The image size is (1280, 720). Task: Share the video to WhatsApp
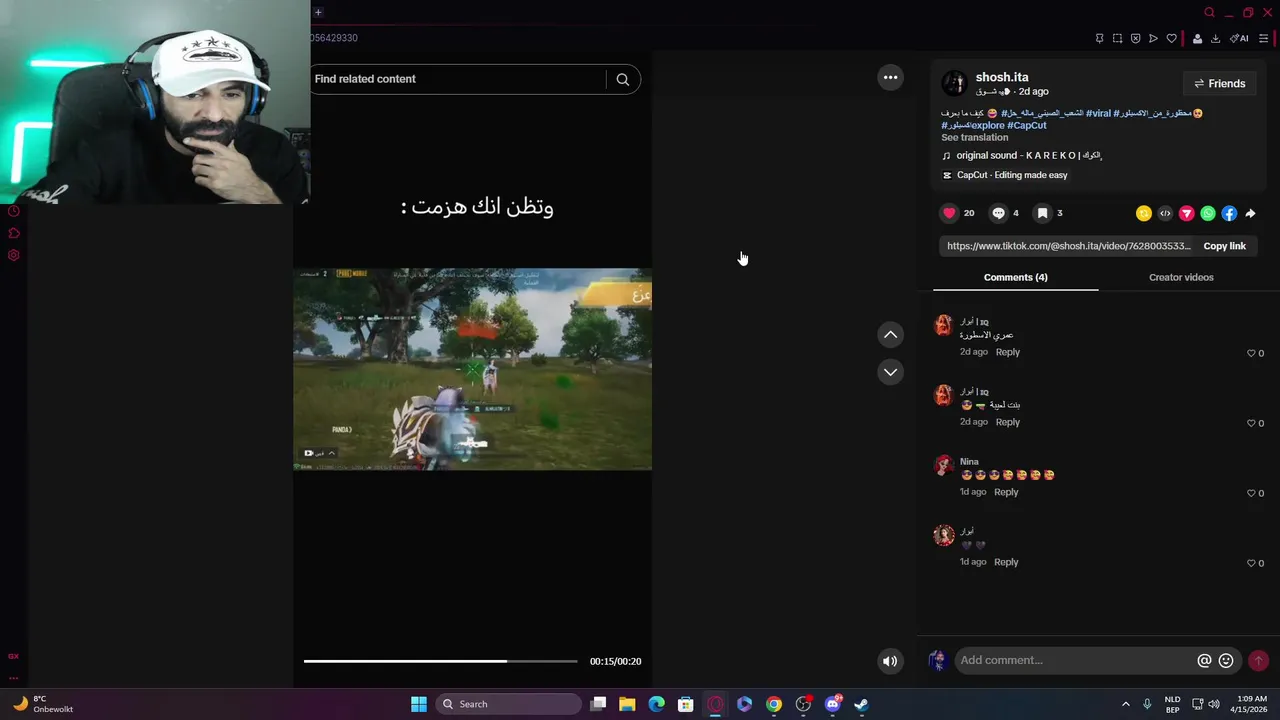point(1208,213)
